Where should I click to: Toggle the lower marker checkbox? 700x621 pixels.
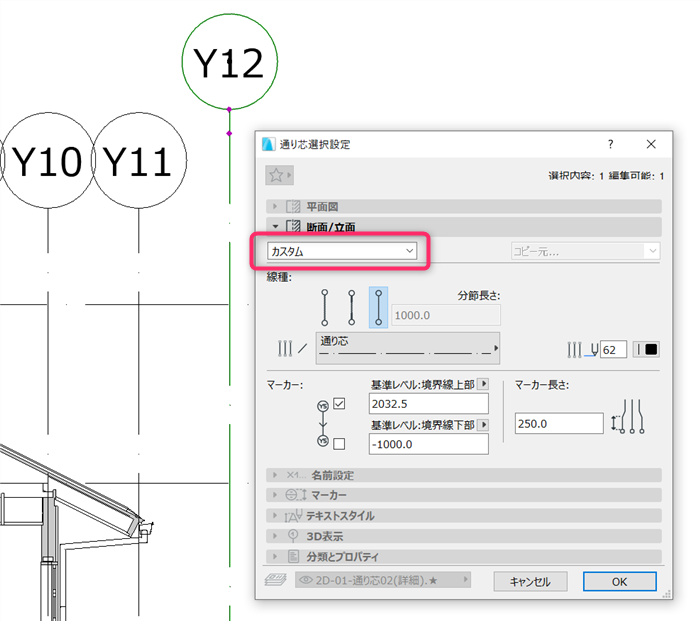coord(339,444)
